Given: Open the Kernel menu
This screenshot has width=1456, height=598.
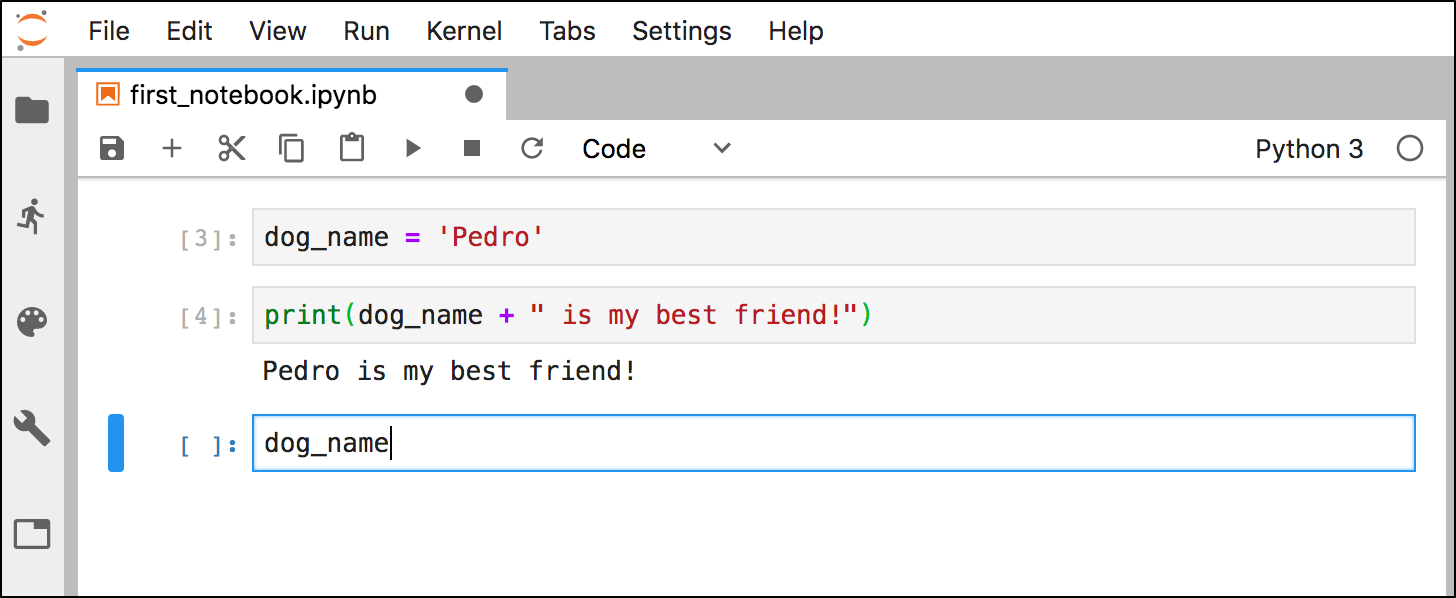Looking at the screenshot, I should pyautogui.click(x=464, y=31).
